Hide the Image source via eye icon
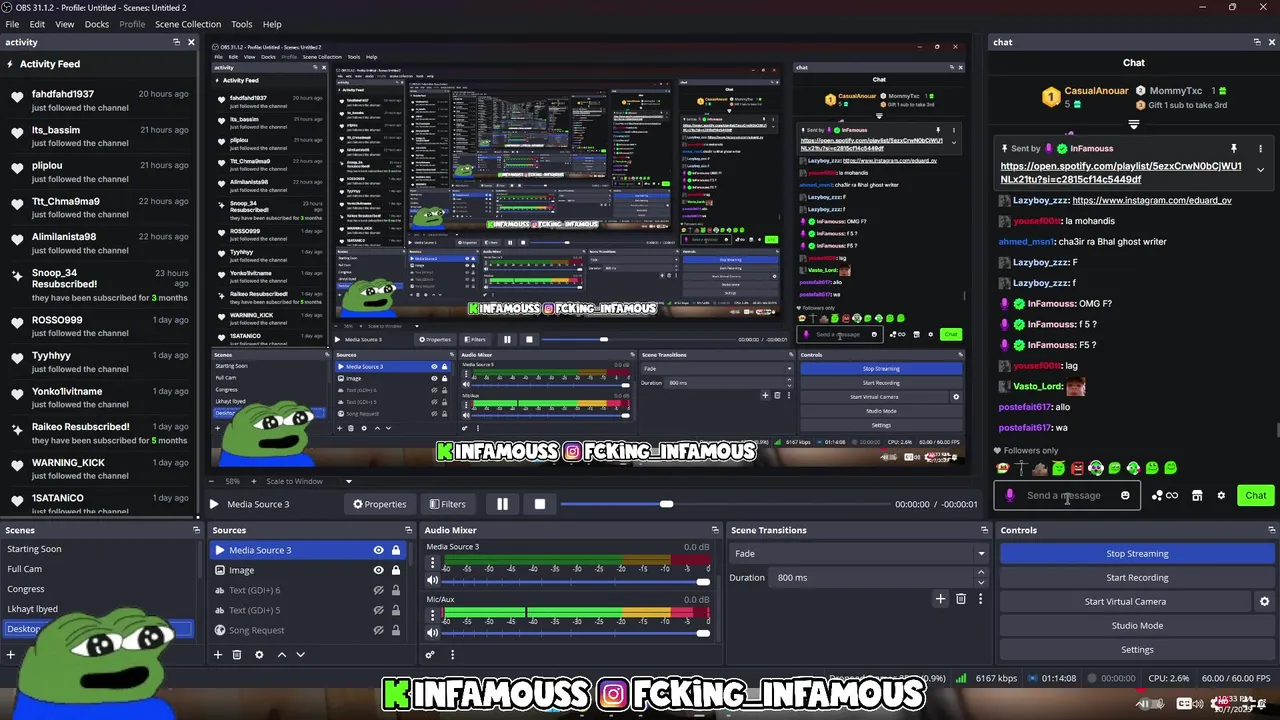 click(x=378, y=570)
